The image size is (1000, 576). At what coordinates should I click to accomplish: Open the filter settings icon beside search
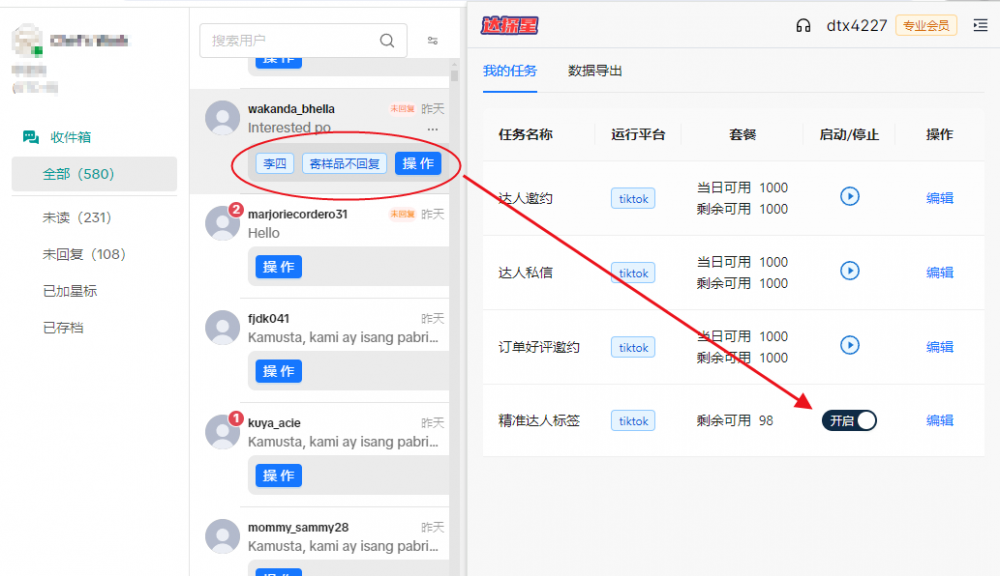pyautogui.click(x=433, y=41)
